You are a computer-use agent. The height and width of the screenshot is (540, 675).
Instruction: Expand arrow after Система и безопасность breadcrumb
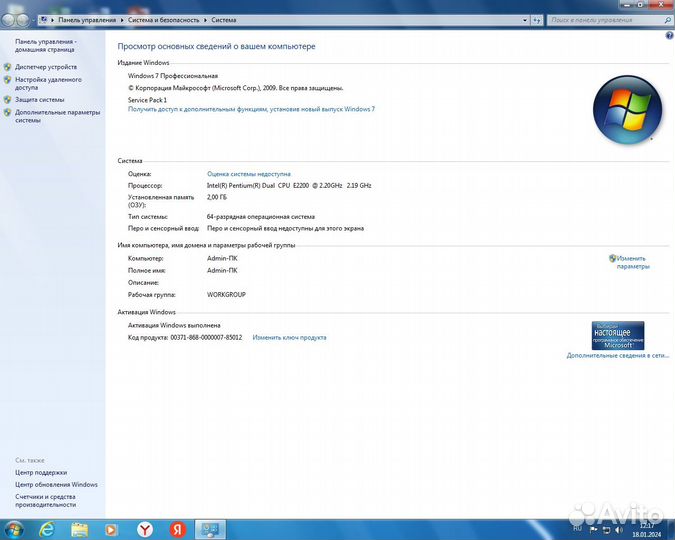tap(205, 20)
